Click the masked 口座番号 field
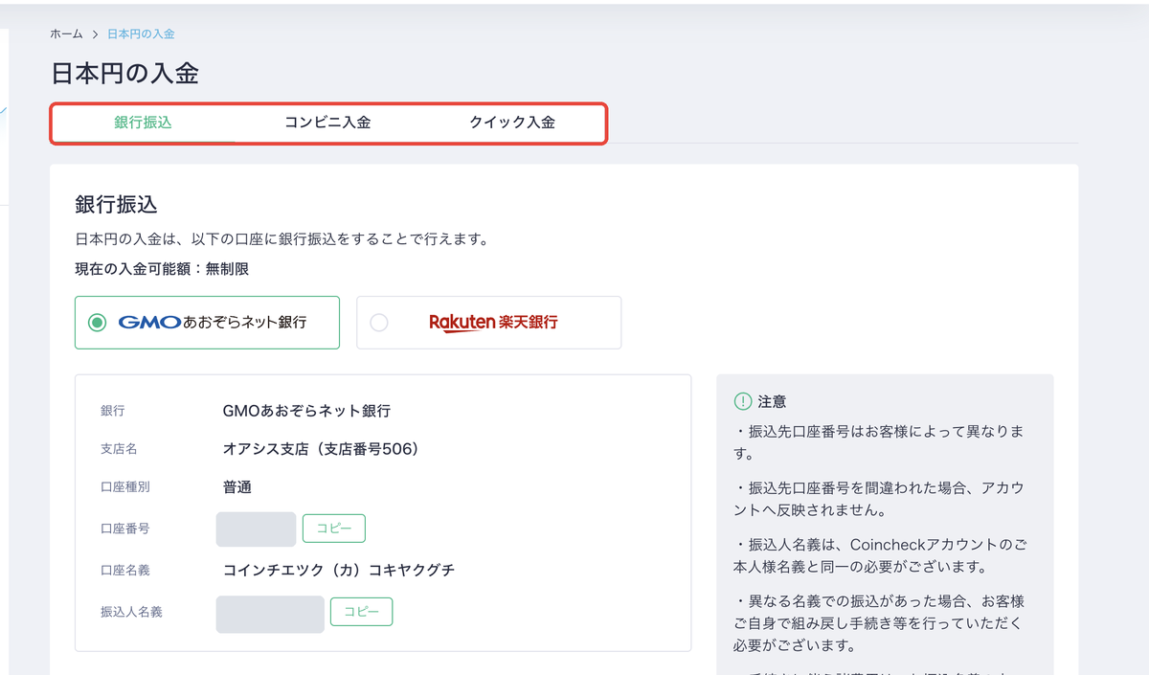Screen dimensions: 1149x675 [256, 529]
